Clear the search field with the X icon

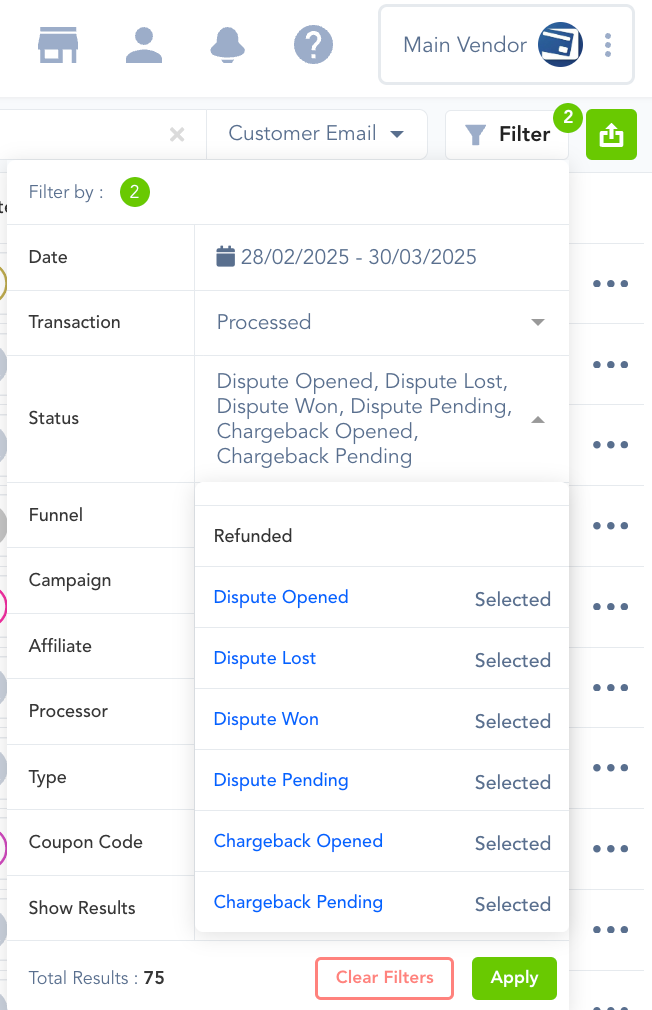[177, 134]
